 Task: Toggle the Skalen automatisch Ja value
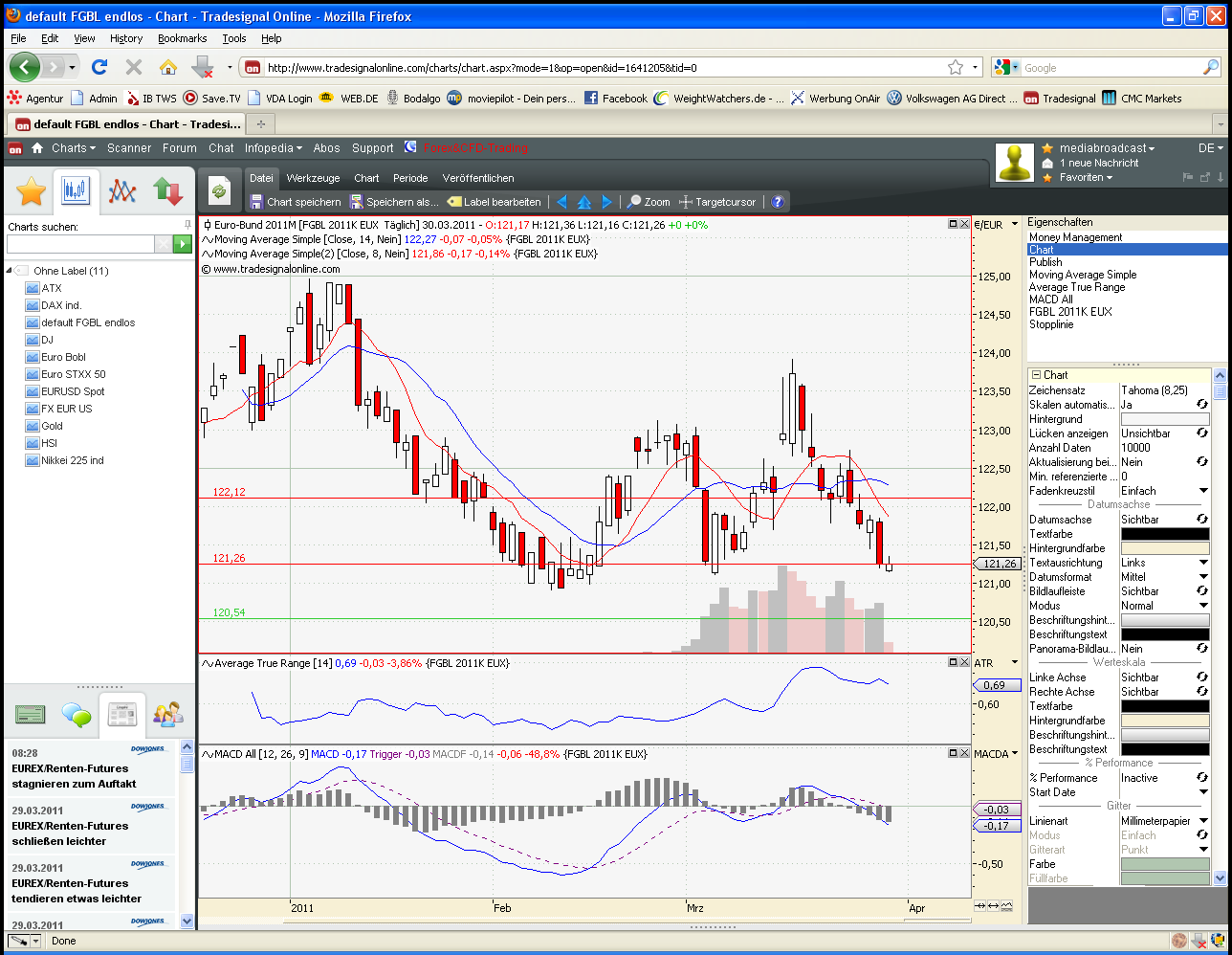[x=1202, y=405]
